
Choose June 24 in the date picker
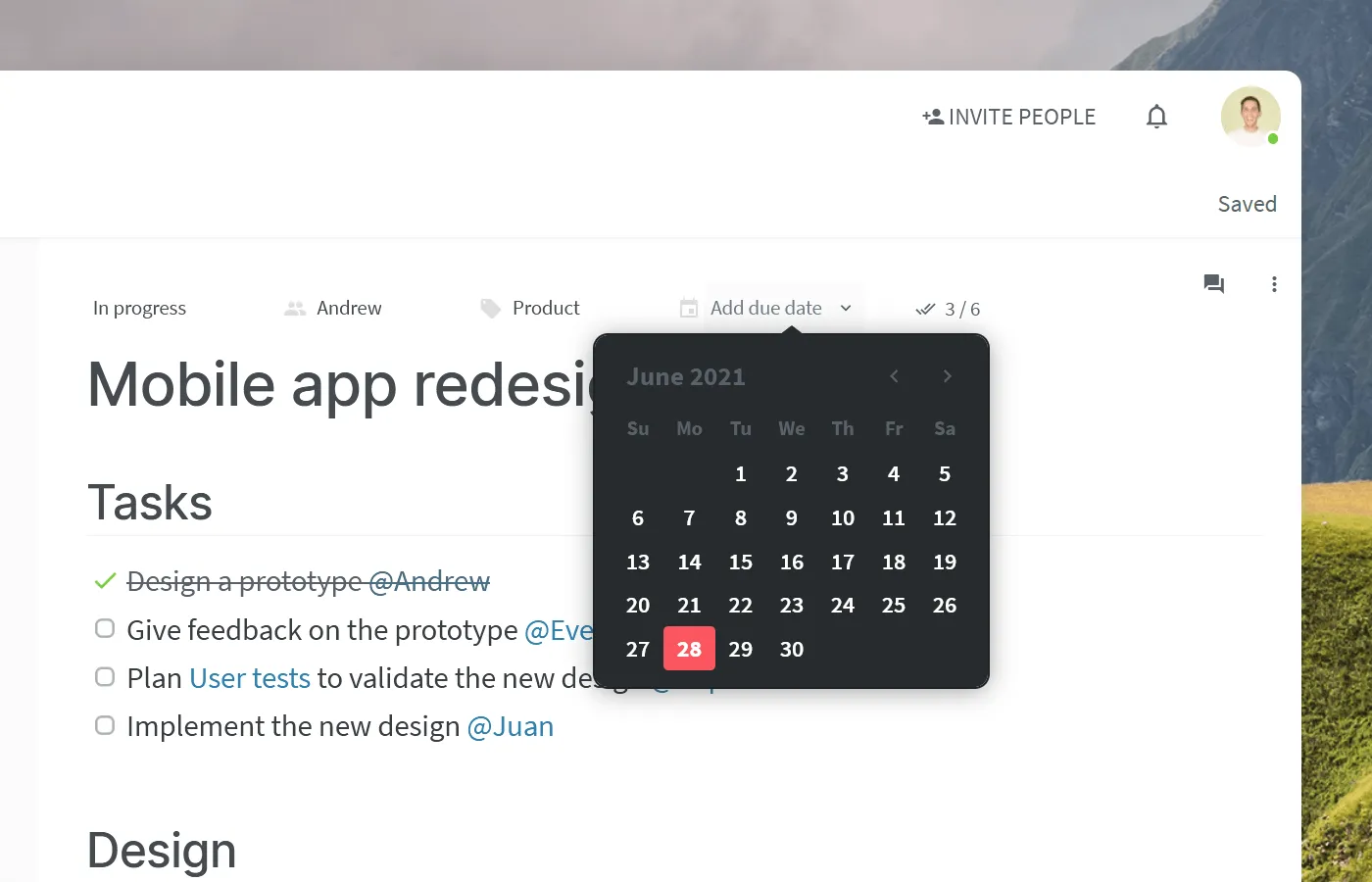843,606
